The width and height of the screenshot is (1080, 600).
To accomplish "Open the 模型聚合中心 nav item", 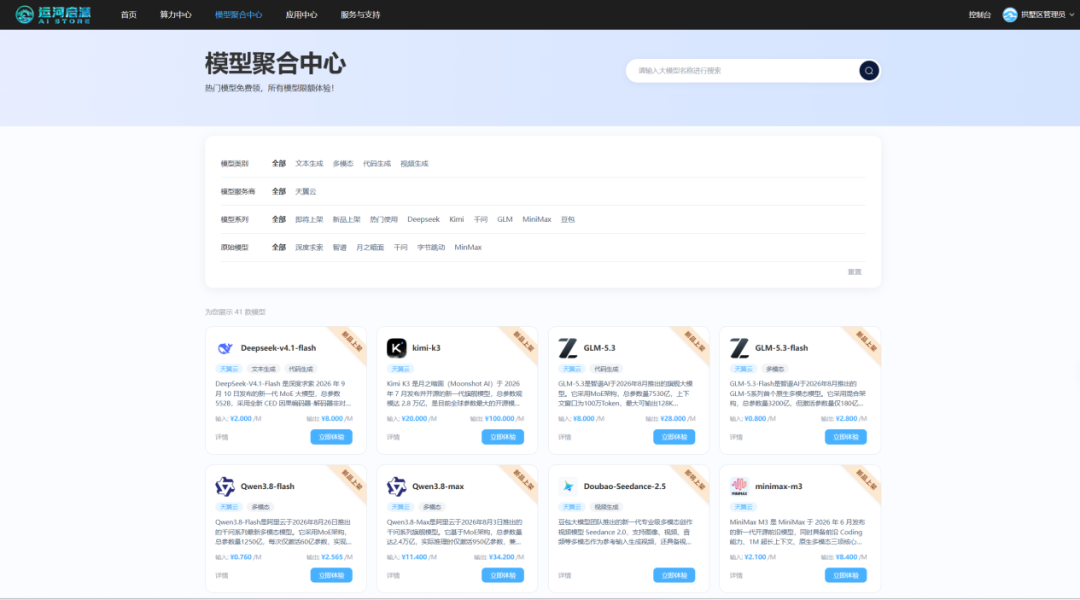I will 238,14.
